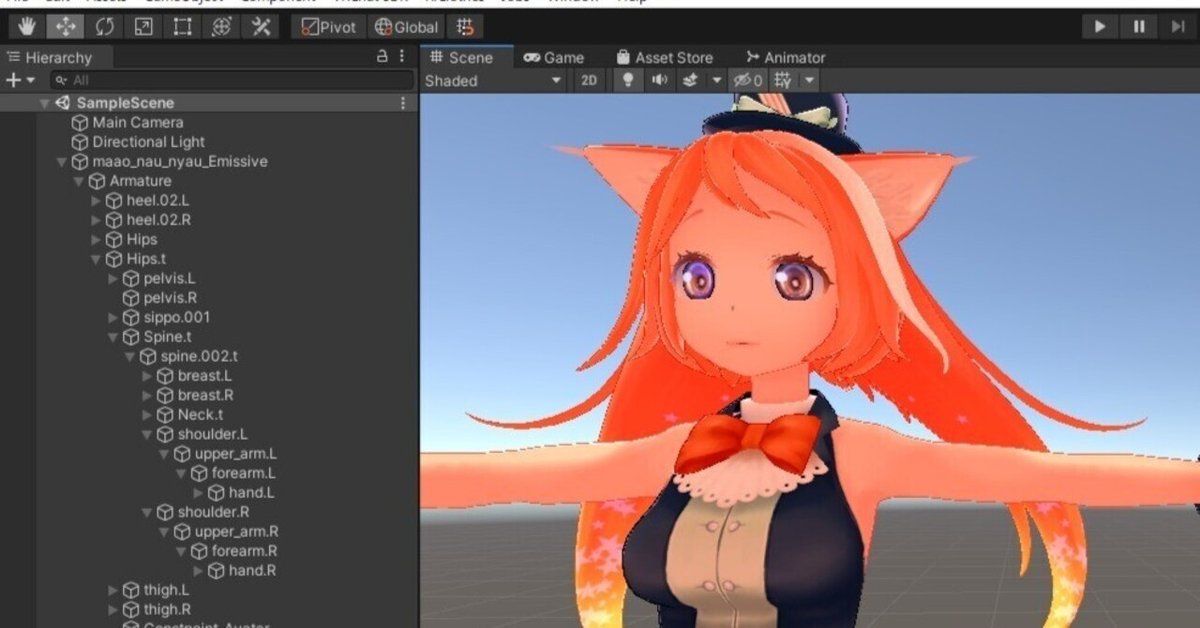Toggle scene audio with the speaker icon

click(659, 81)
